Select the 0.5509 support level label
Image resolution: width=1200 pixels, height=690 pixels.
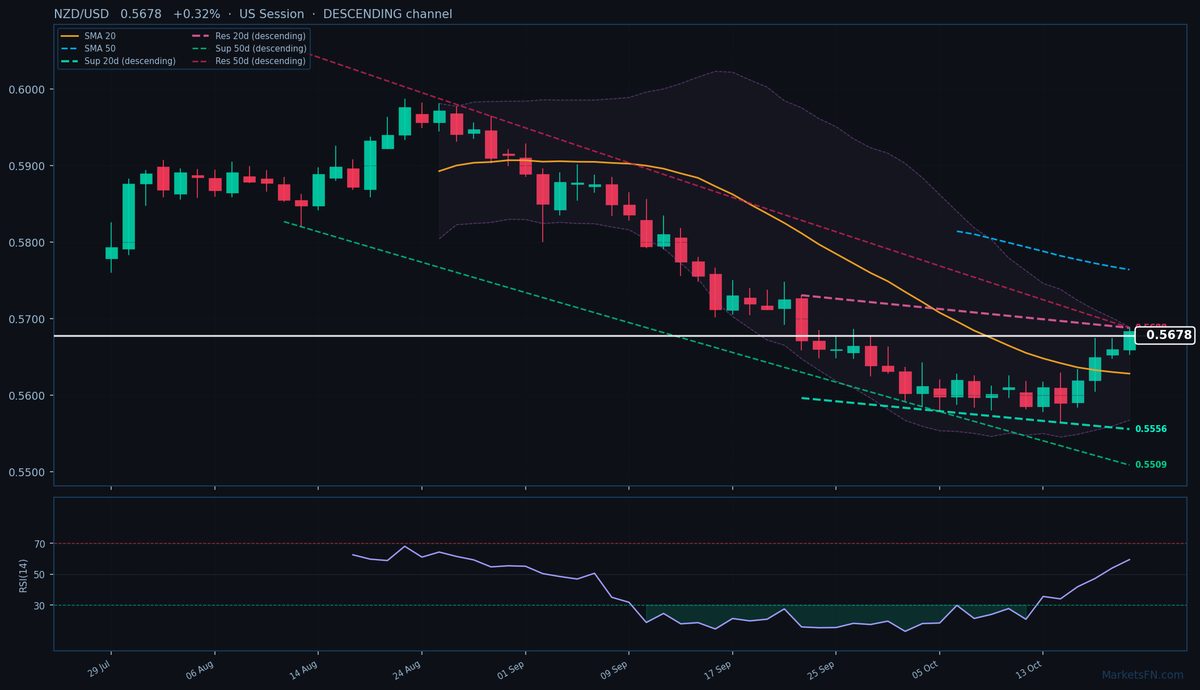pyautogui.click(x=1151, y=465)
